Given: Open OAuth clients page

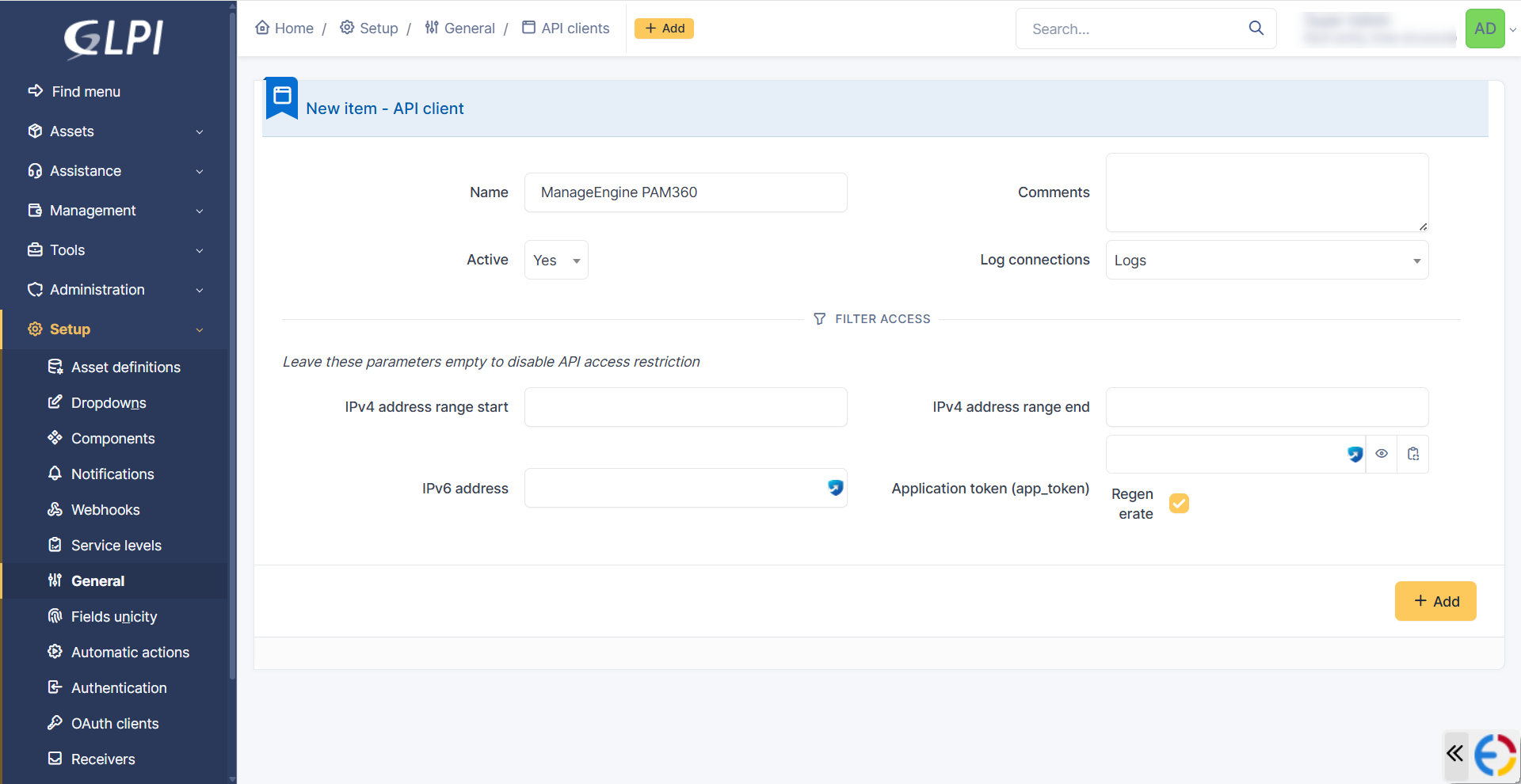Looking at the screenshot, I should click(115, 723).
